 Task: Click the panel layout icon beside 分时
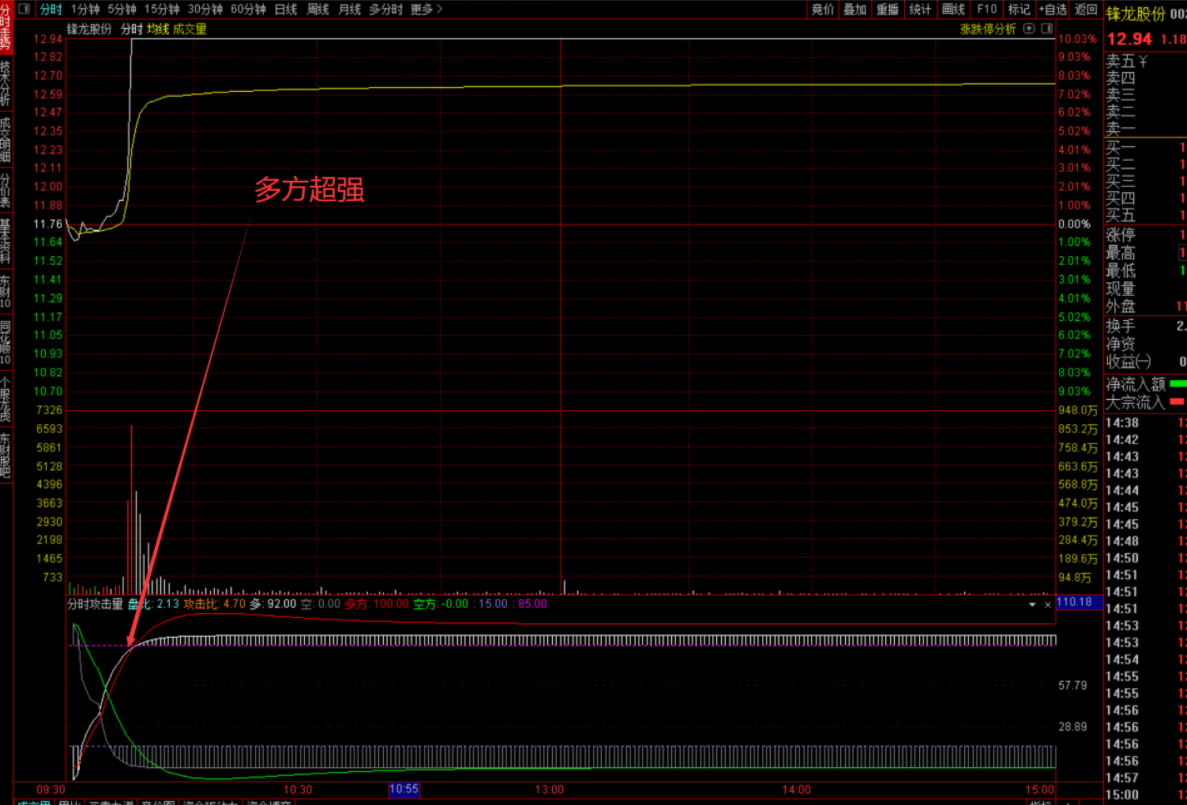(23, 10)
